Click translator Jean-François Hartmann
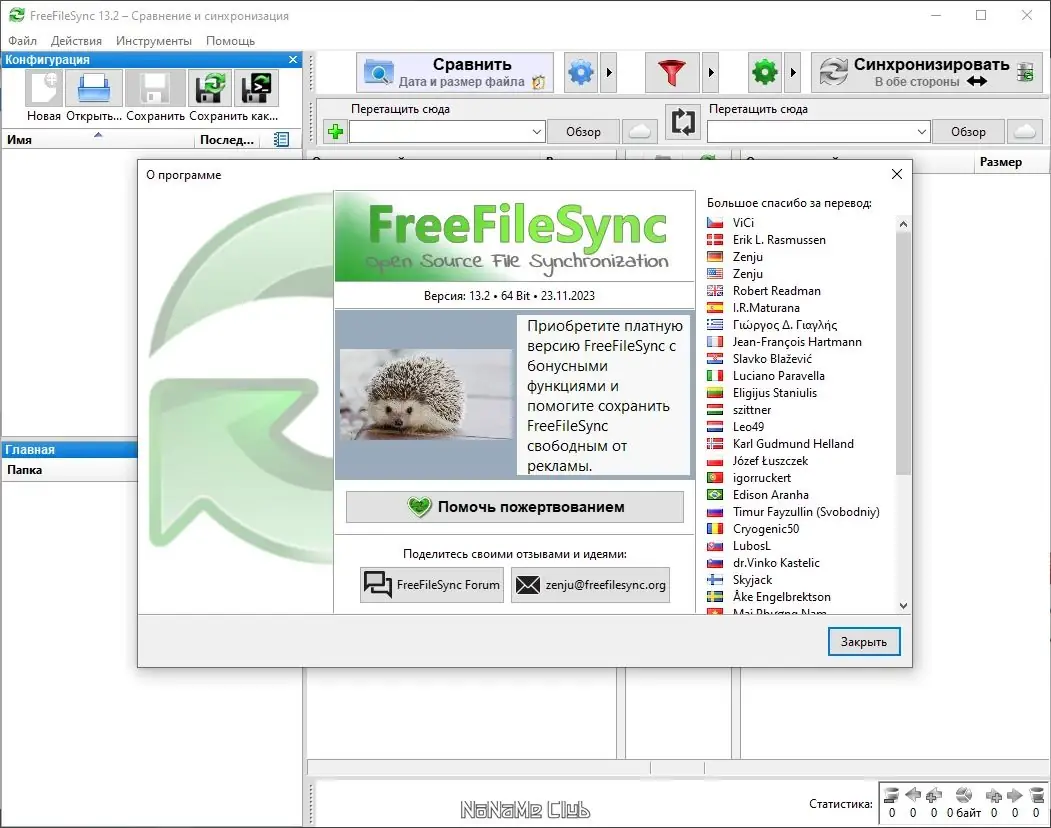The image size is (1051, 828). tap(797, 342)
